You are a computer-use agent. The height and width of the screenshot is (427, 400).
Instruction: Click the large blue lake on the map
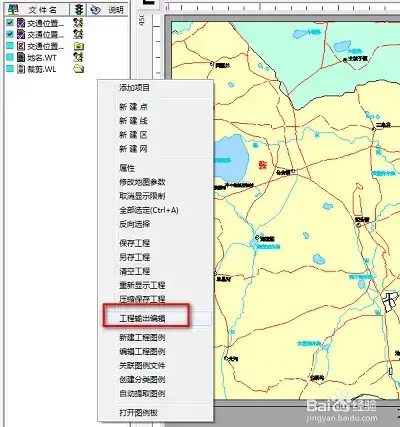[232, 158]
